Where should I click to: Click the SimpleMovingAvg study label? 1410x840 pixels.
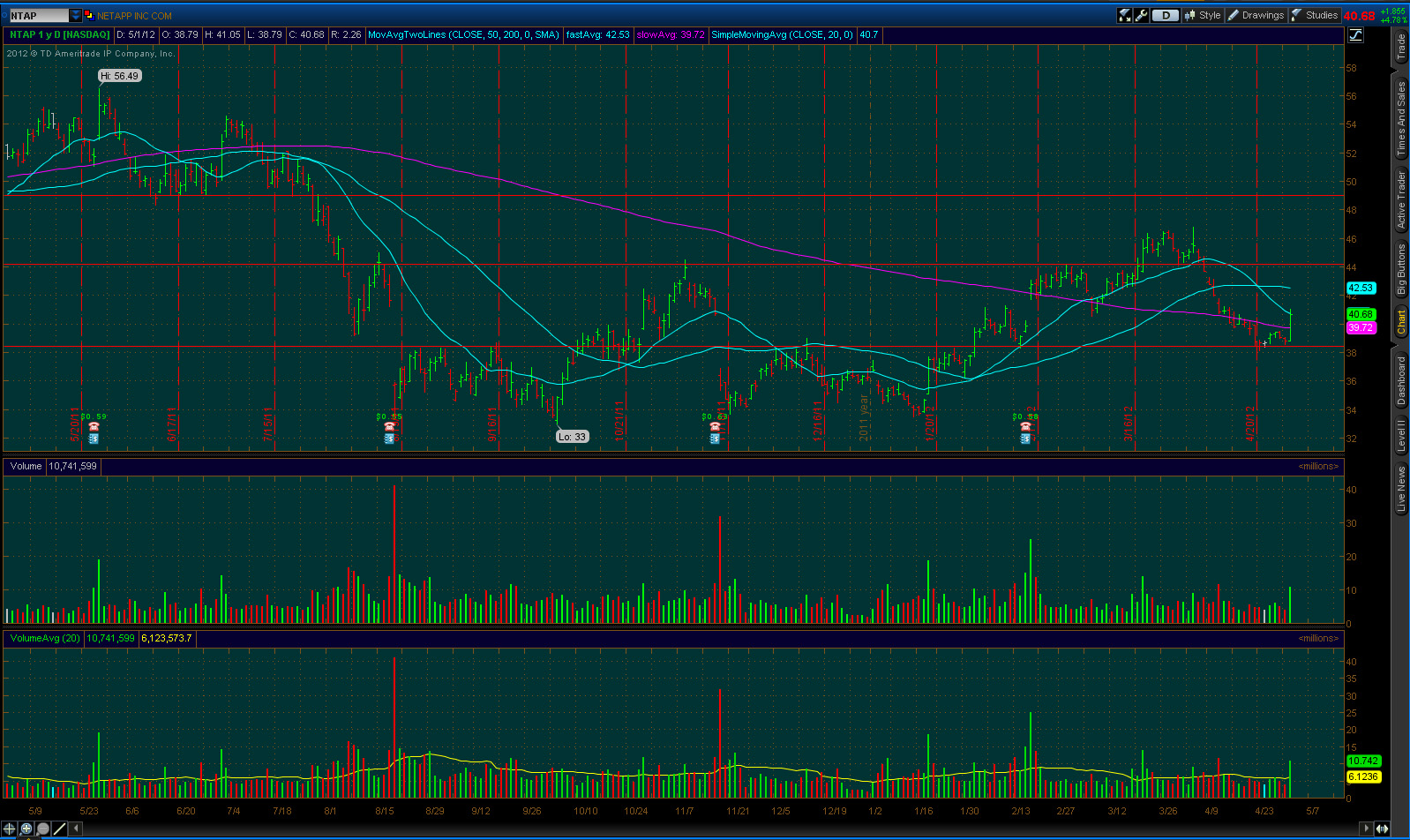coord(782,35)
